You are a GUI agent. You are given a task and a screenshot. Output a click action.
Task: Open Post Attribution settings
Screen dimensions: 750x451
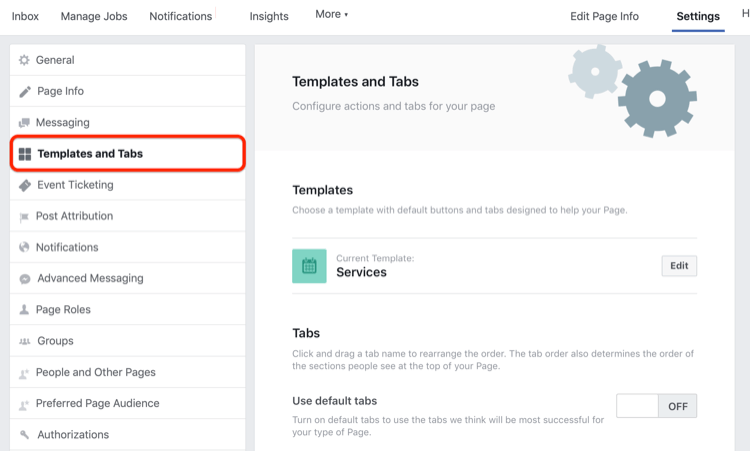click(x=128, y=216)
